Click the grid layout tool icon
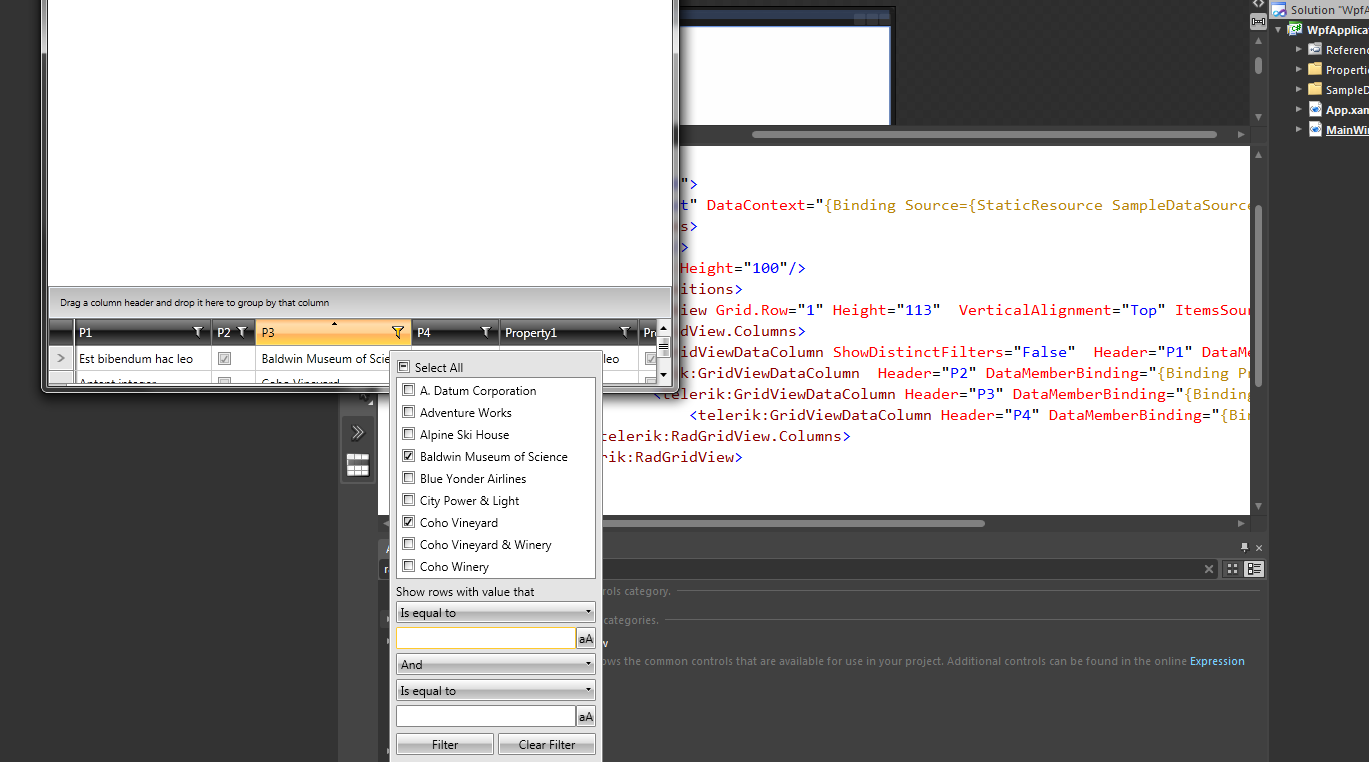Viewport: 1369px width, 762px height. point(358,465)
